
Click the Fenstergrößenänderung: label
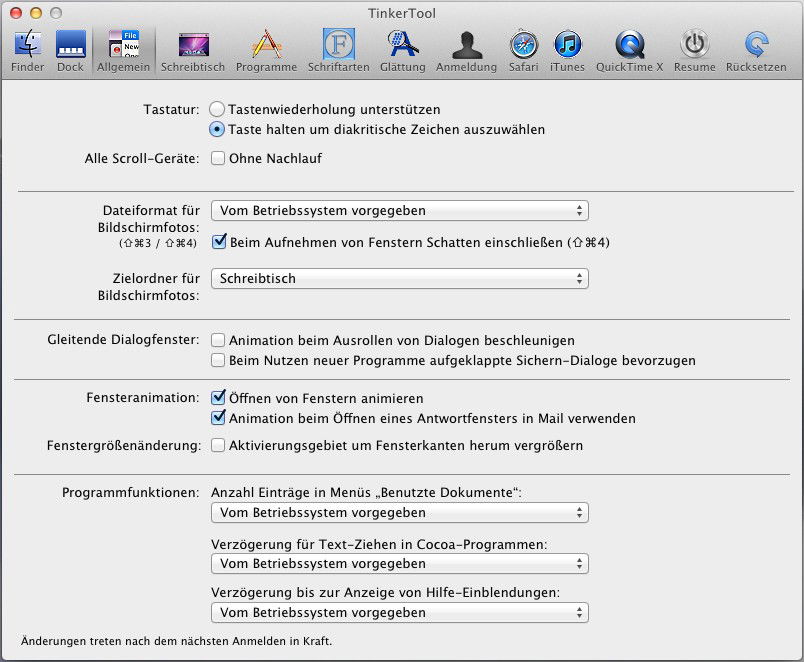124,445
